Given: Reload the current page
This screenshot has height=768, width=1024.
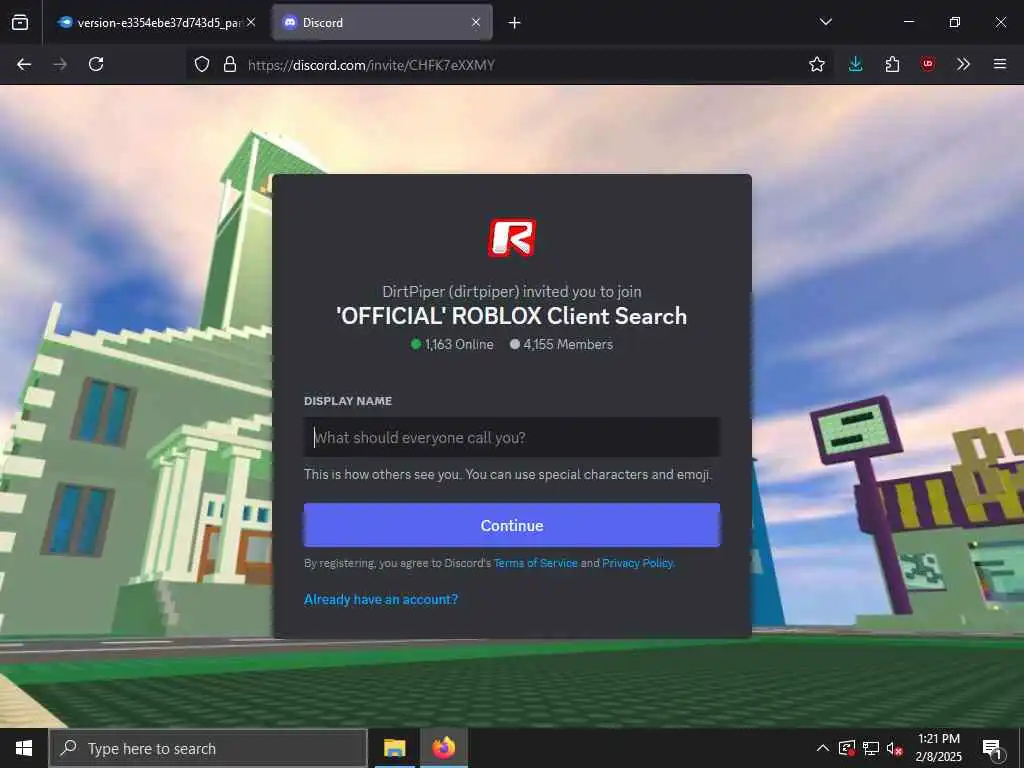Looking at the screenshot, I should point(96,64).
